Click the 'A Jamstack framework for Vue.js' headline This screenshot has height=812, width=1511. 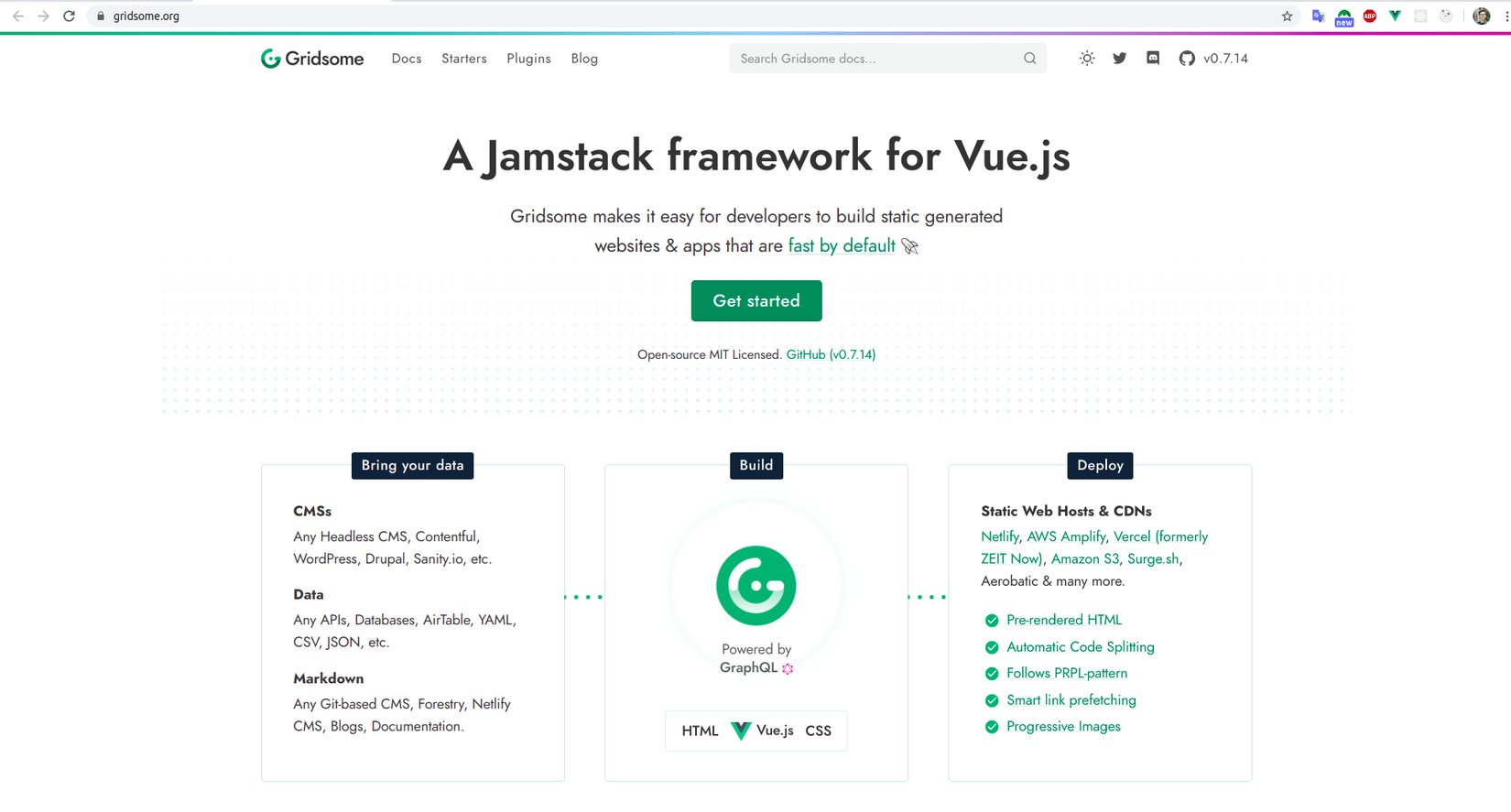click(x=756, y=156)
